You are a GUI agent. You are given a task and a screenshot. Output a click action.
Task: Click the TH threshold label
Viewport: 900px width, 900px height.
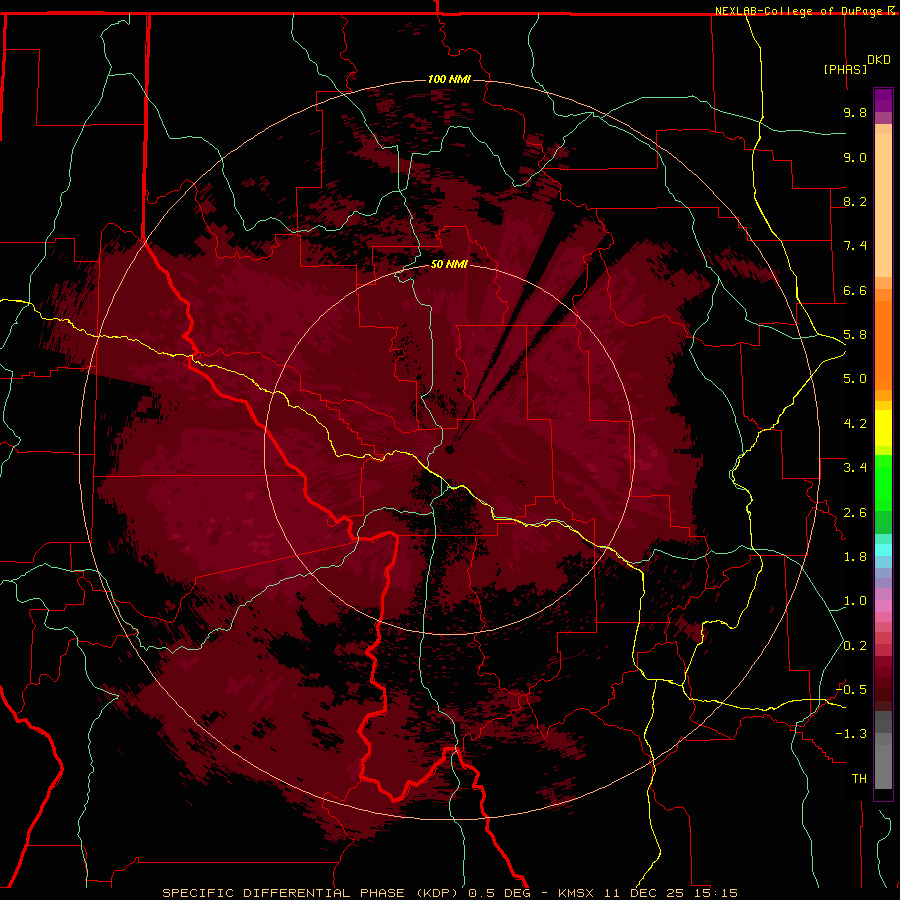click(859, 779)
